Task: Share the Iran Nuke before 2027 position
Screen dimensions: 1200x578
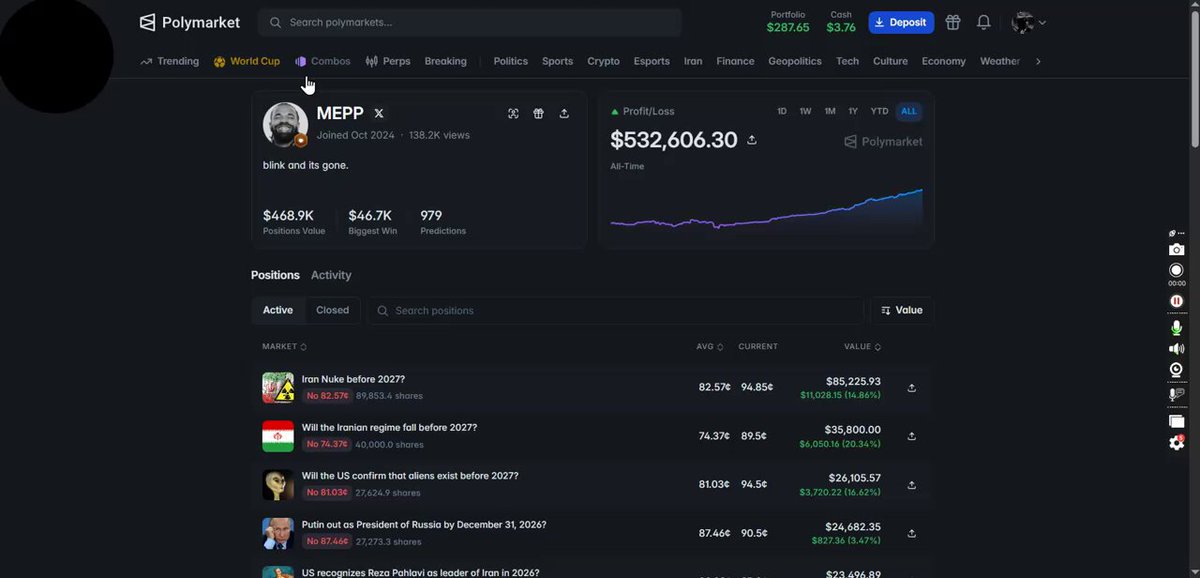Action: pyautogui.click(x=911, y=388)
